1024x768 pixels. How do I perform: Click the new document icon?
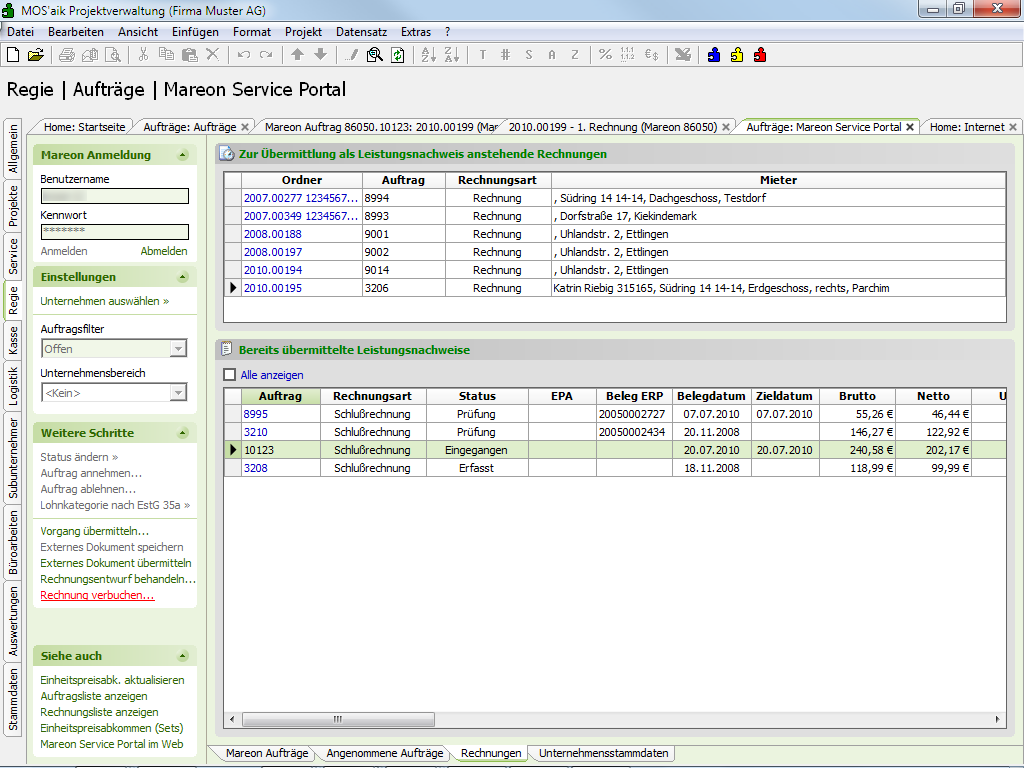tap(13, 55)
